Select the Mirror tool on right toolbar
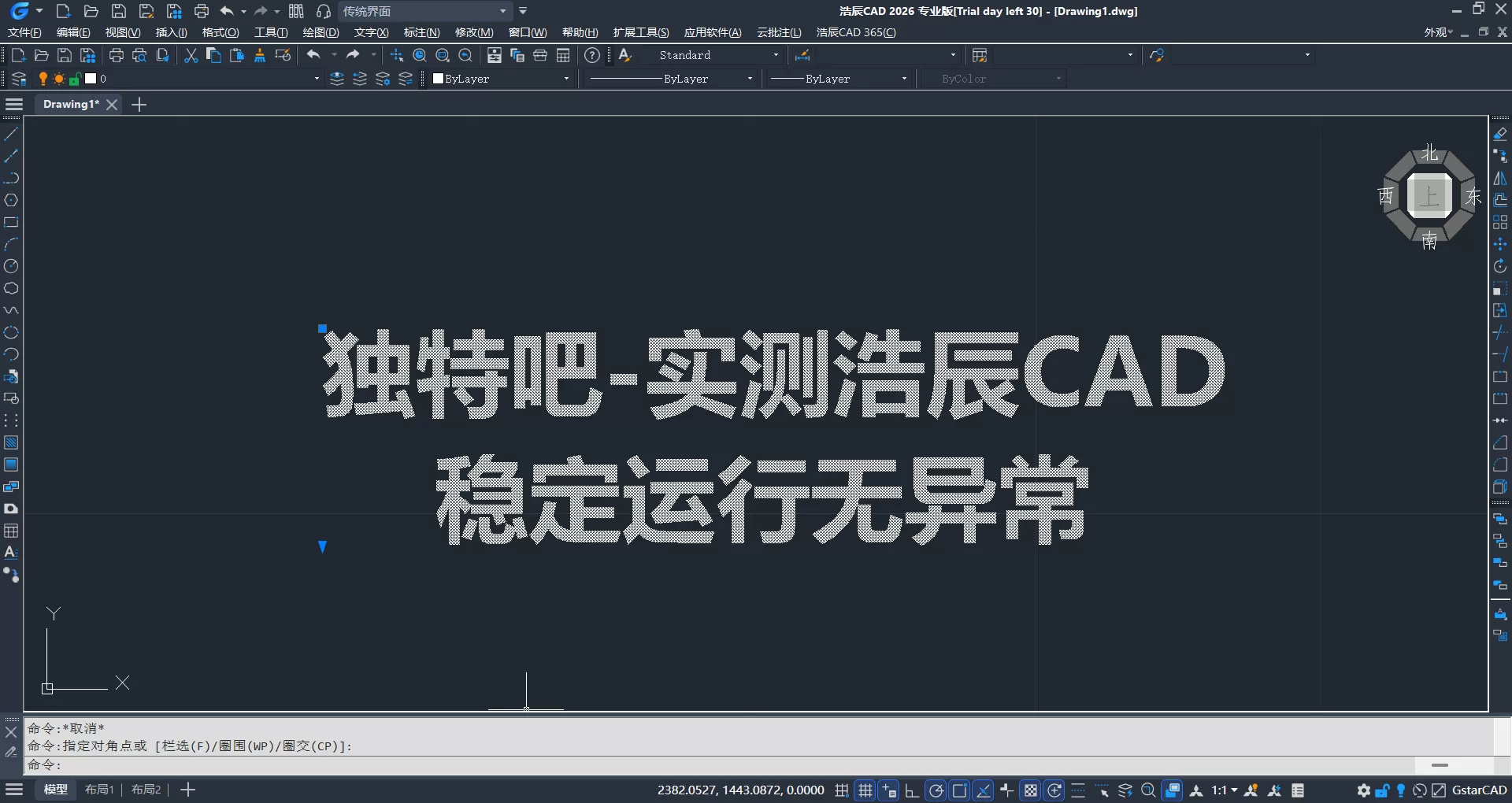 pyautogui.click(x=1500, y=178)
